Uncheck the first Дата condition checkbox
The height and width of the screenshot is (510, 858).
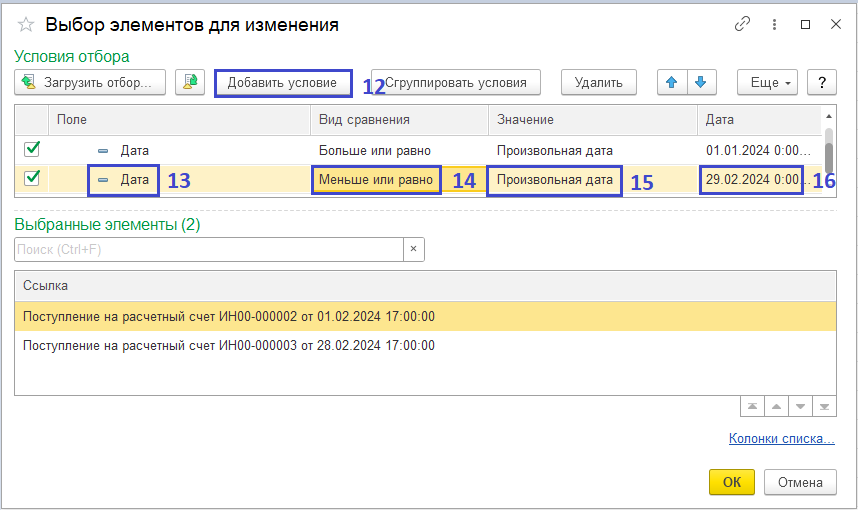tap(32, 150)
